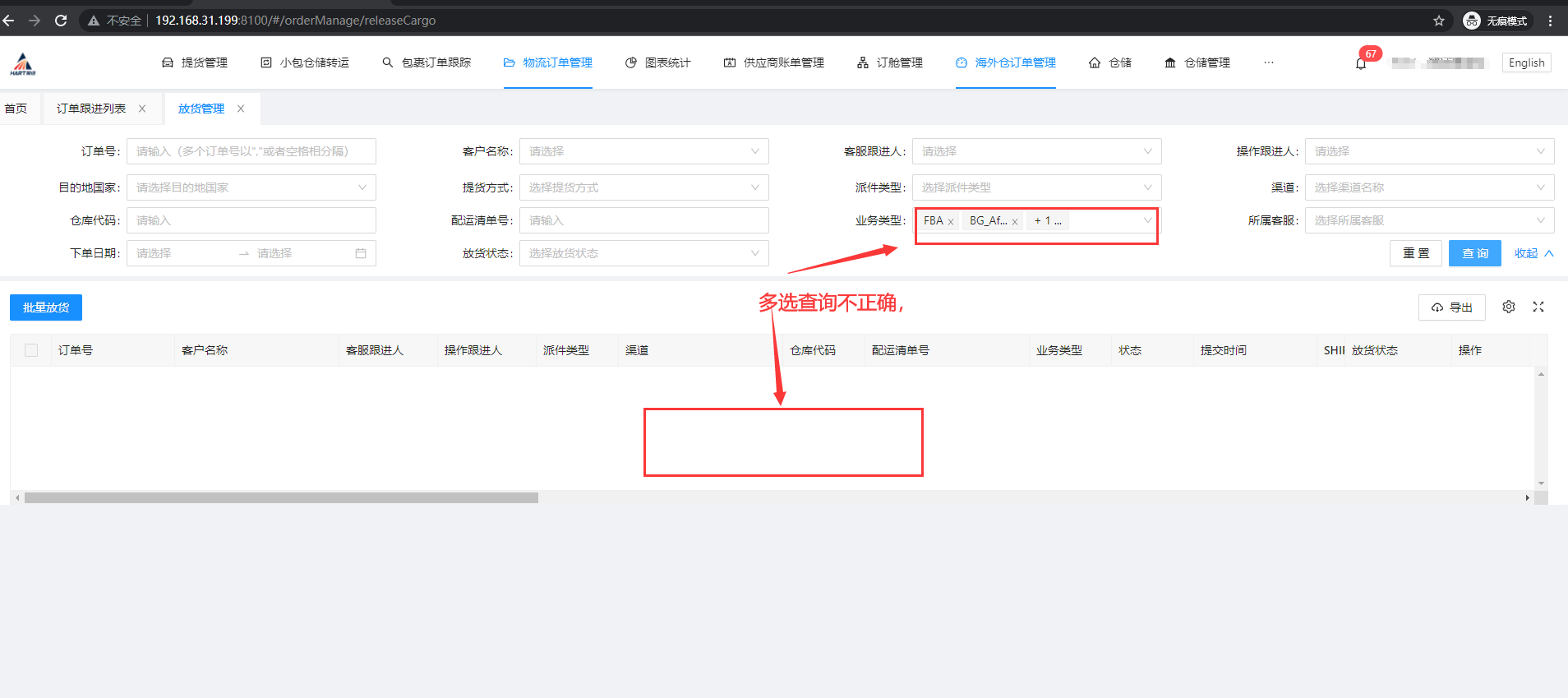The width and height of the screenshot is (1568, 698).
Task: Expand the 客户名称 dropdown
Action: click(643, 151)
